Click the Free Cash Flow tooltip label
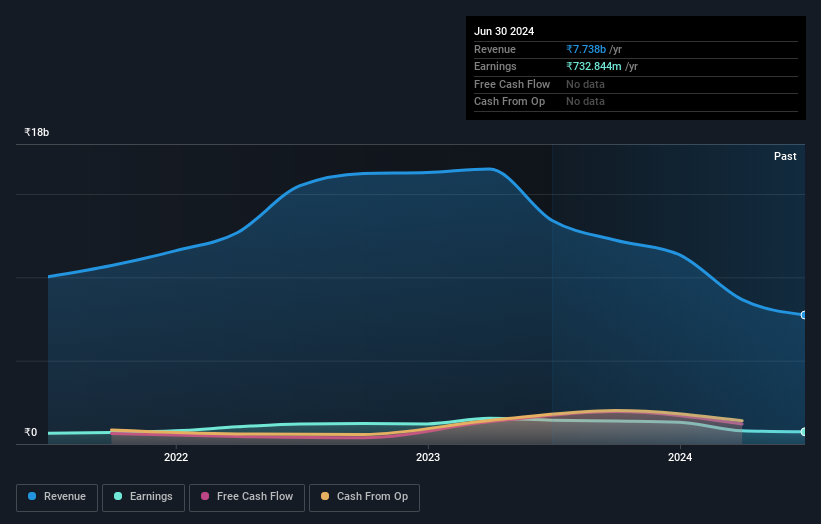This screenshot has height=524, width=821. pos(512,84)
